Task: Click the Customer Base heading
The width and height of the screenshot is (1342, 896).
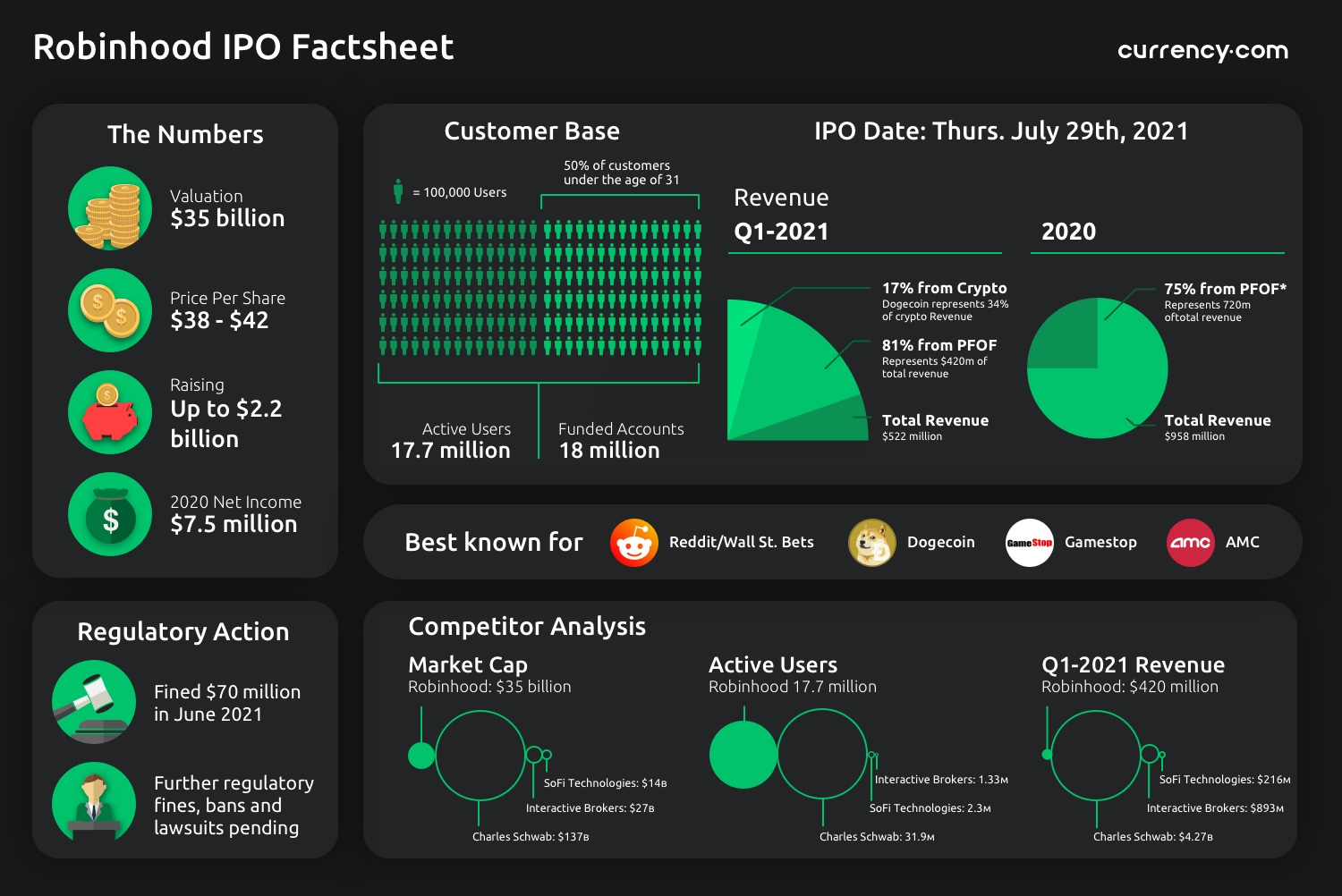Action: [532, 131]
